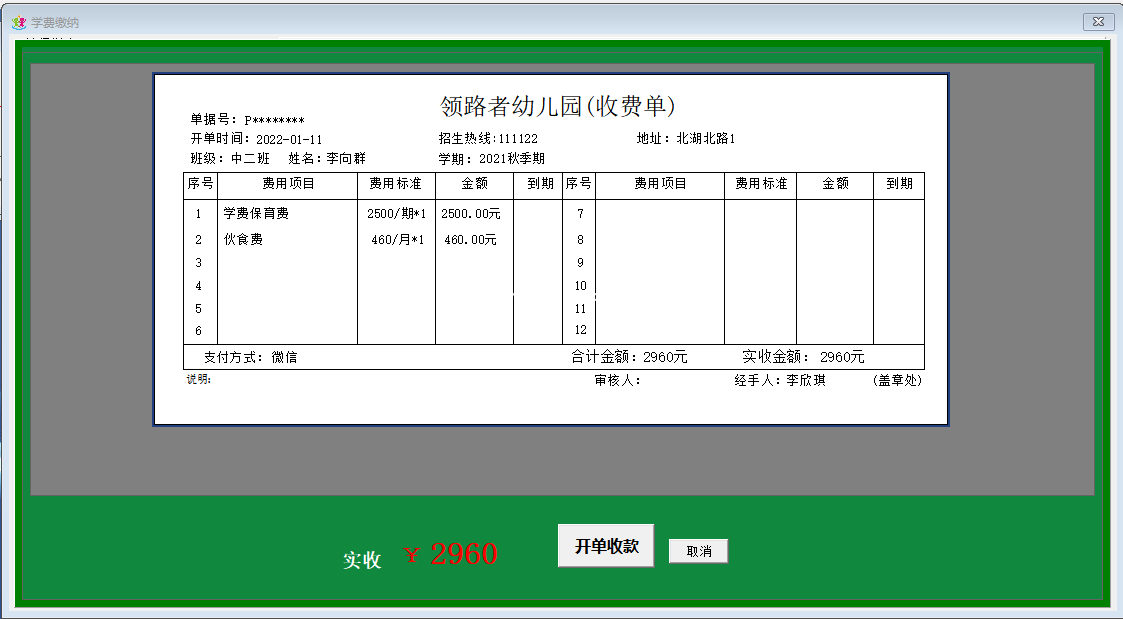
Task: Click the 开单收款 button
Action: pos(606,546)
